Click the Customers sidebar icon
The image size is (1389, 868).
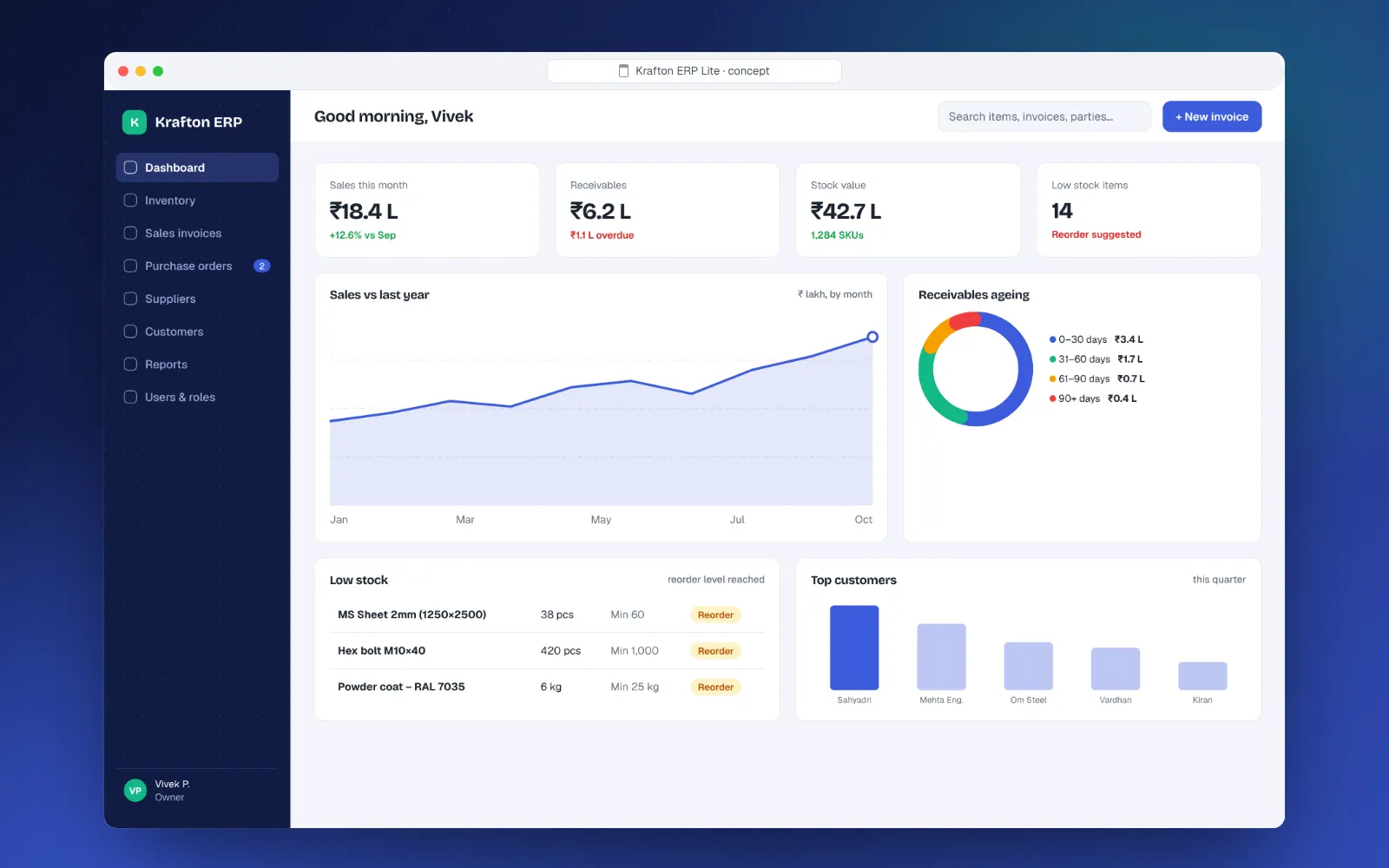(130, 332)
